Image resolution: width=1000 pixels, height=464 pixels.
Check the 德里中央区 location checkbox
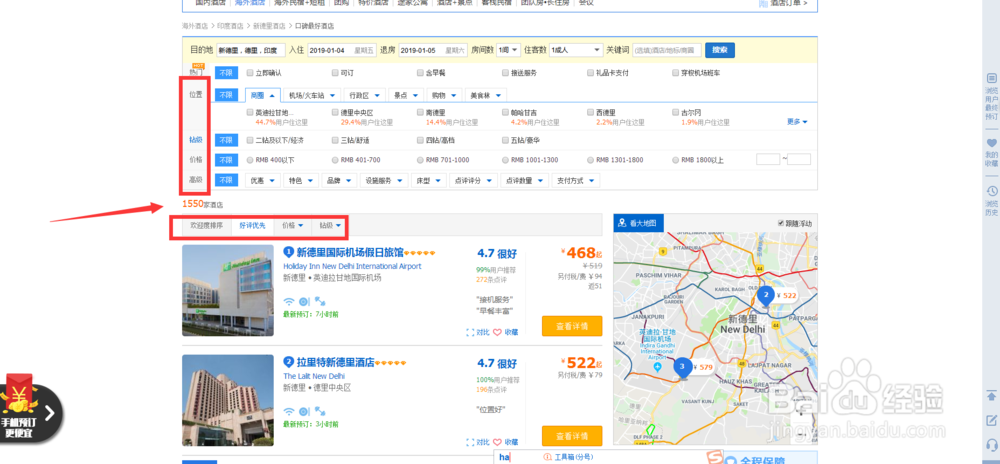[335, 112]
